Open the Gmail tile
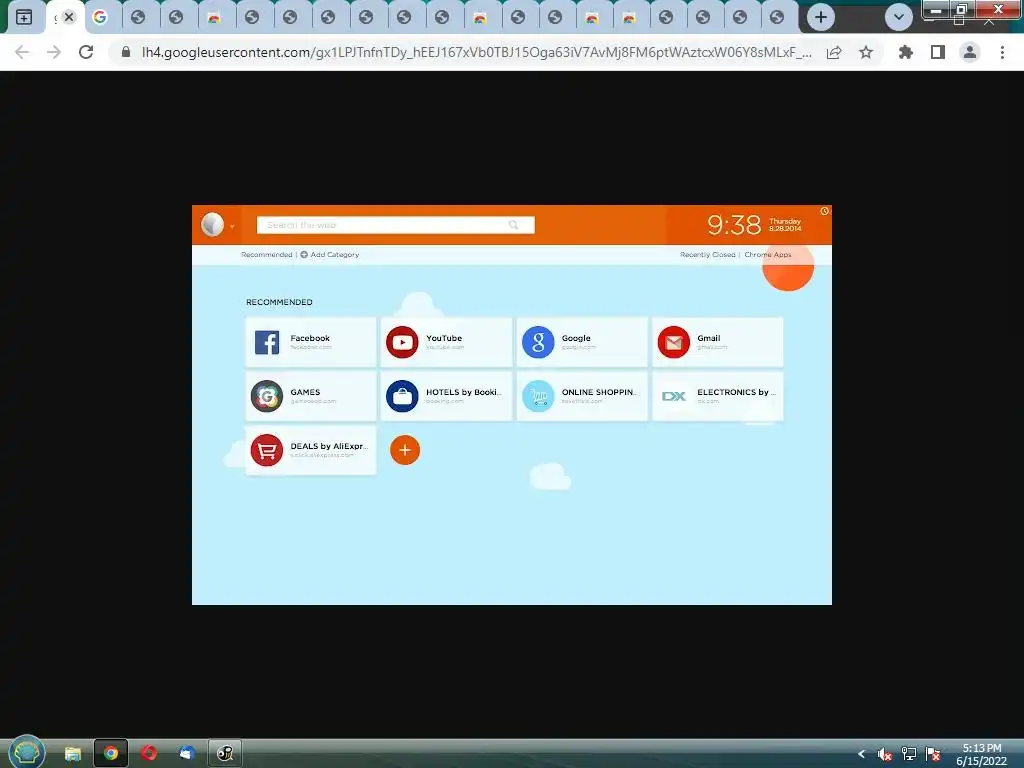The width and height of the screenshot is (1024, 768). click(718, 342)
